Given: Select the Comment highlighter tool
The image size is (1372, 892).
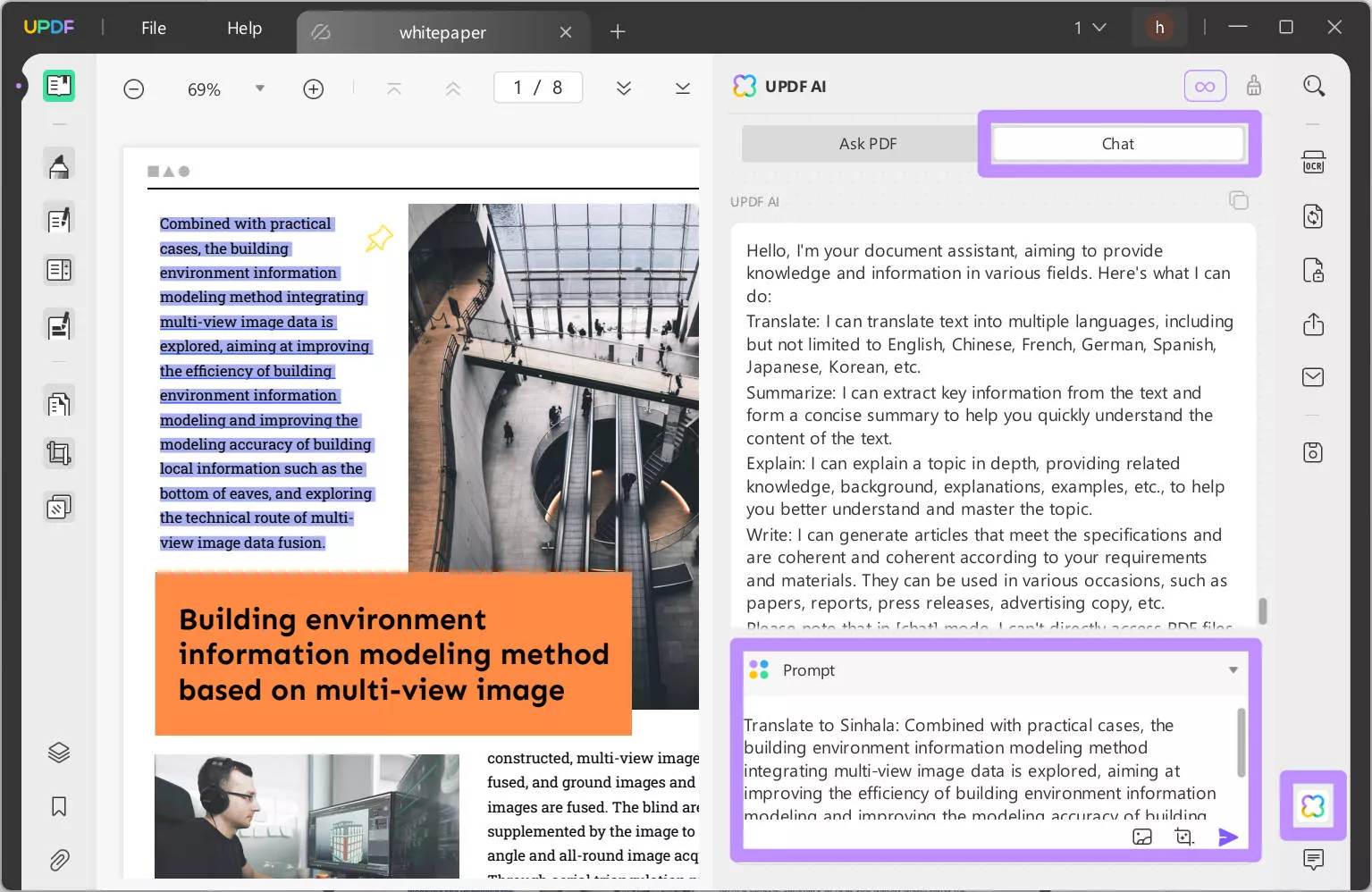Looking at the screenshot, I should (x=59, y=166).
